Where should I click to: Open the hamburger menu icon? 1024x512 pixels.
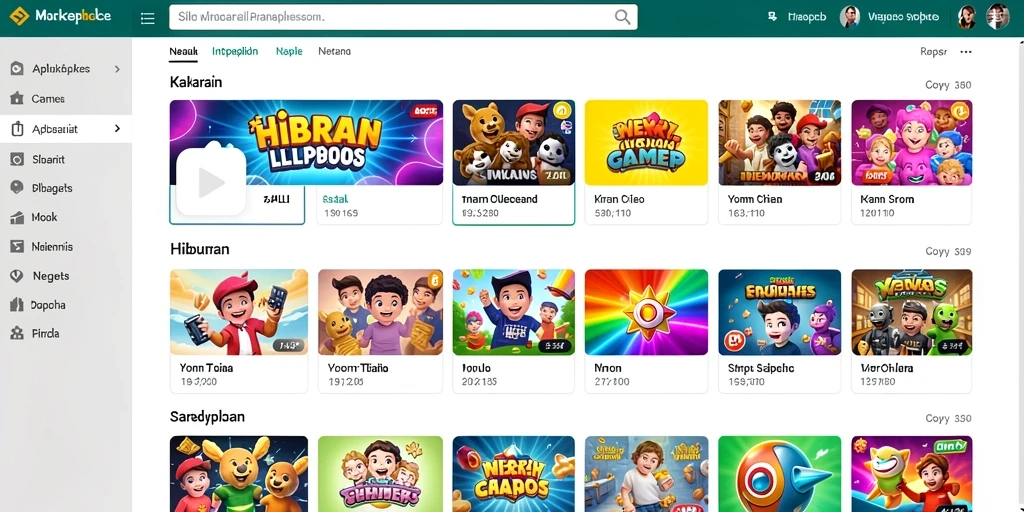point(148,18)
